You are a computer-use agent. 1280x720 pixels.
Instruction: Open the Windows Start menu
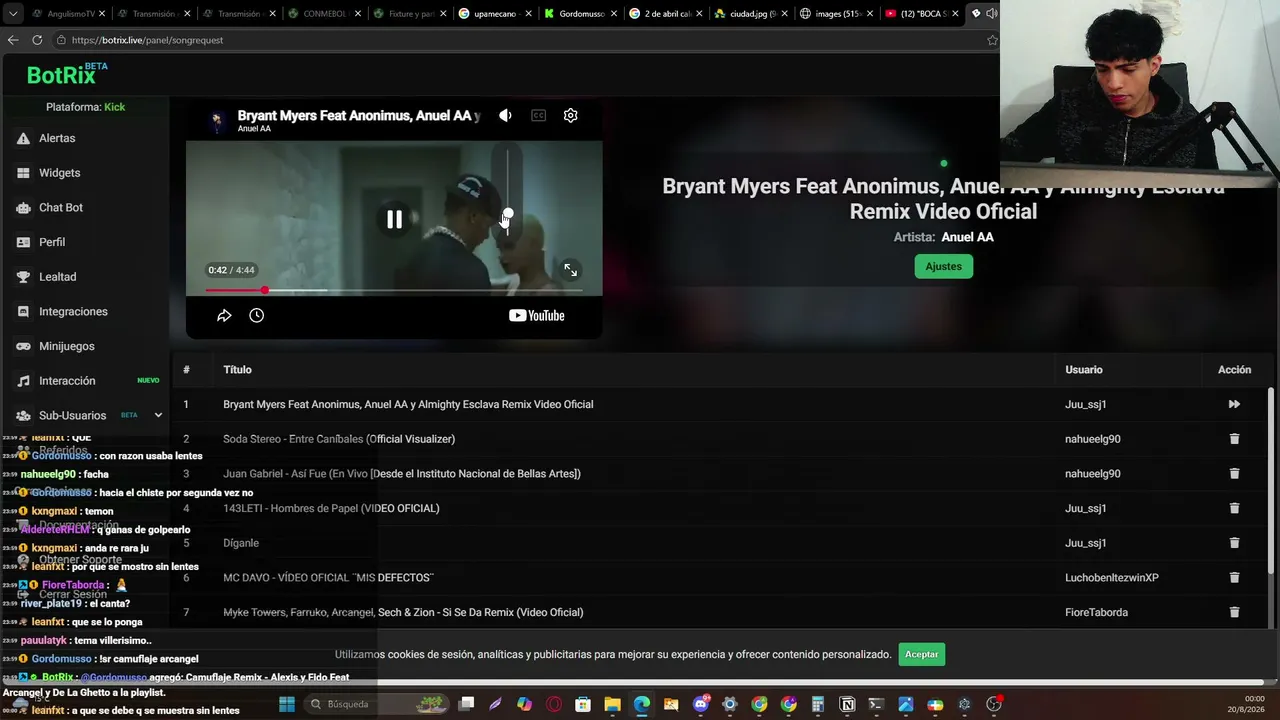point(287,704)
